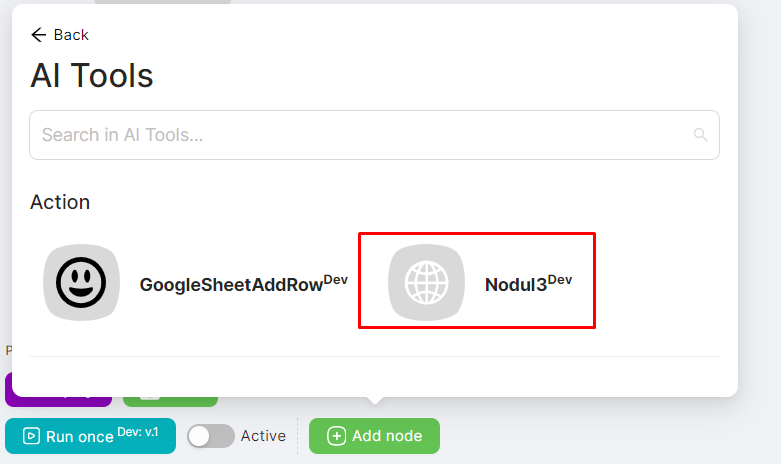
Task: Click the plus icon in Add node
Action: (337, 436)
